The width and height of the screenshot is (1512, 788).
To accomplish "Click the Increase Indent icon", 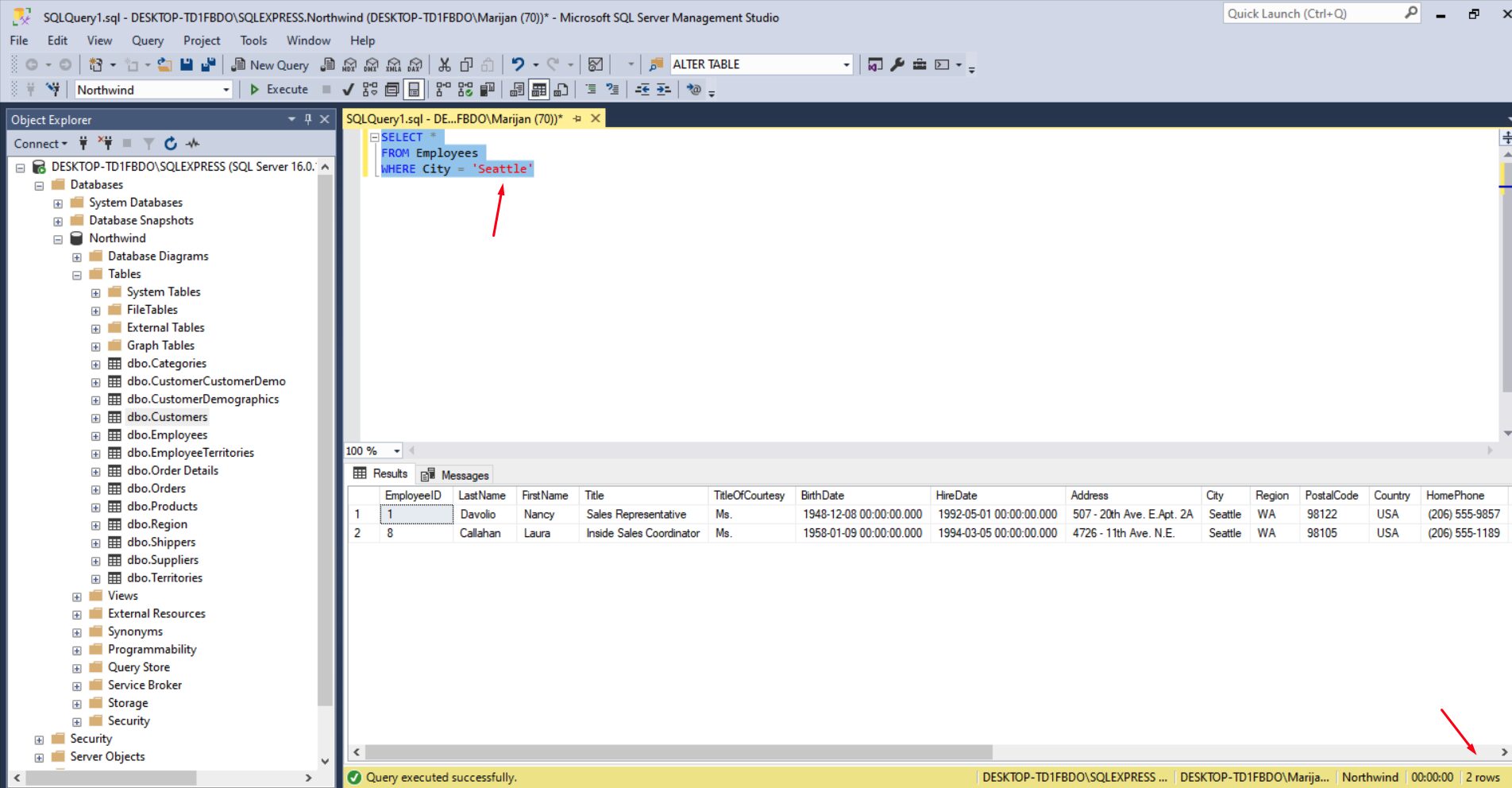I will click(664, 90).
